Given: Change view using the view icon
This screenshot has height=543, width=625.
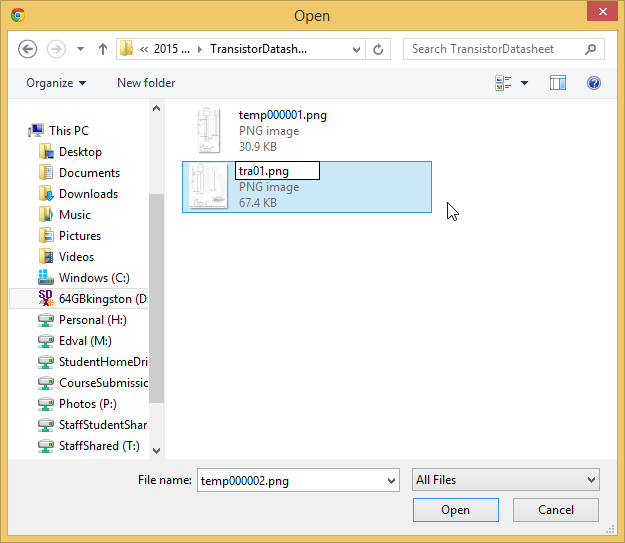Looking at the screenshot, I should [503, 83].
